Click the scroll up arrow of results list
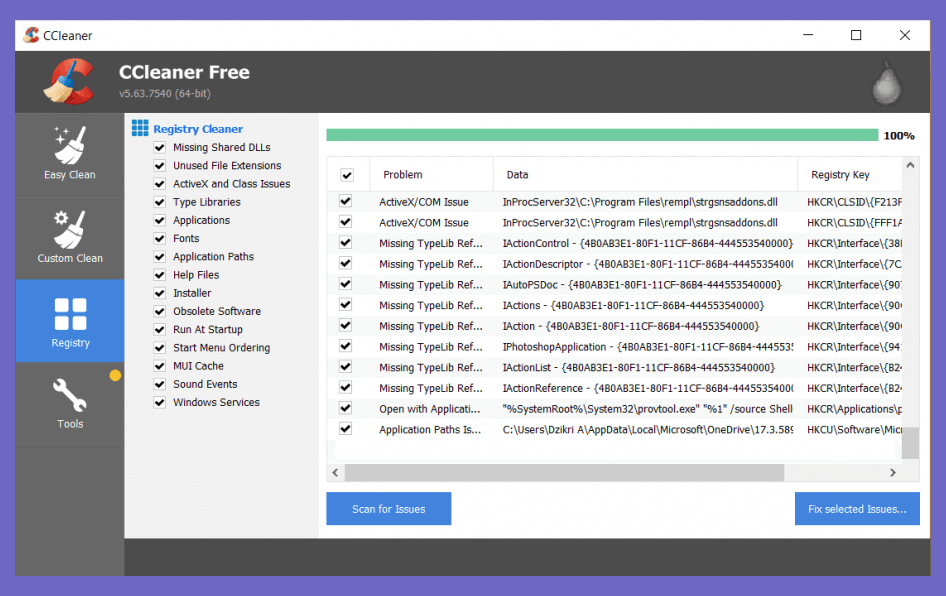The image size is (946, 596). (910, 165)
